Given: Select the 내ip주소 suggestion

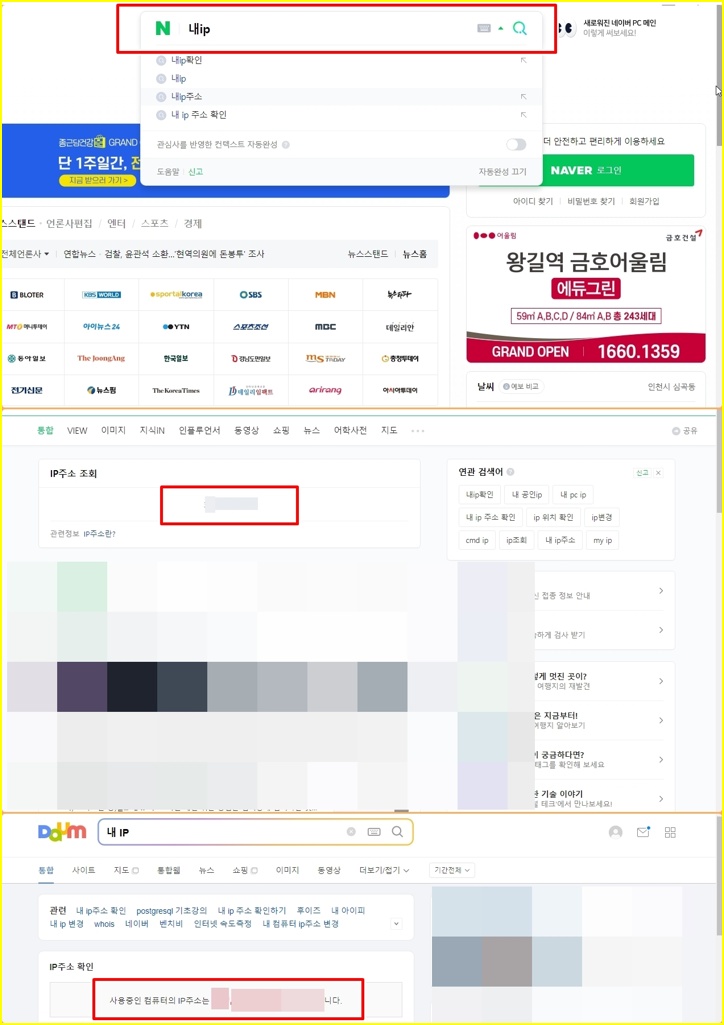Looking at the screenshot, I should coord(186,97).
